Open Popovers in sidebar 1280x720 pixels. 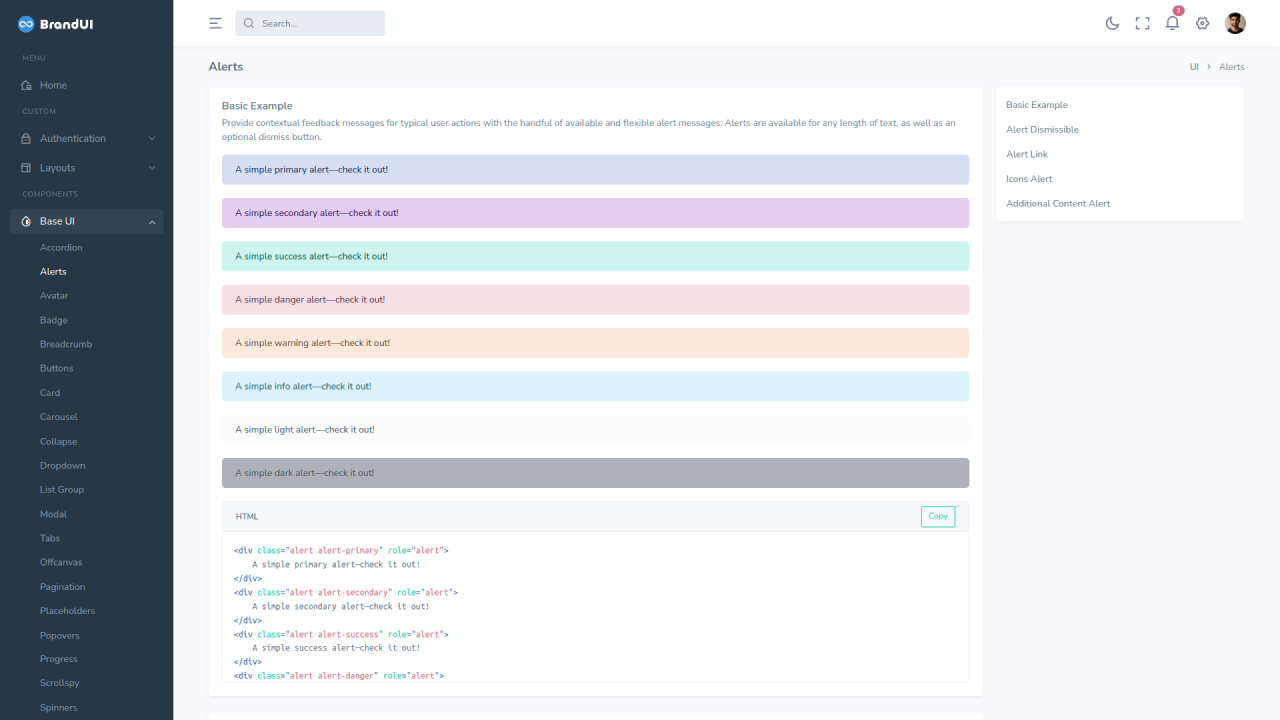point(60,635)
